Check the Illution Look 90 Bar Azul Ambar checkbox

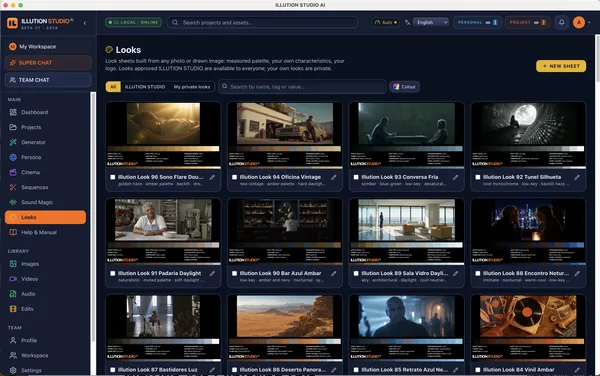(234, 273)
